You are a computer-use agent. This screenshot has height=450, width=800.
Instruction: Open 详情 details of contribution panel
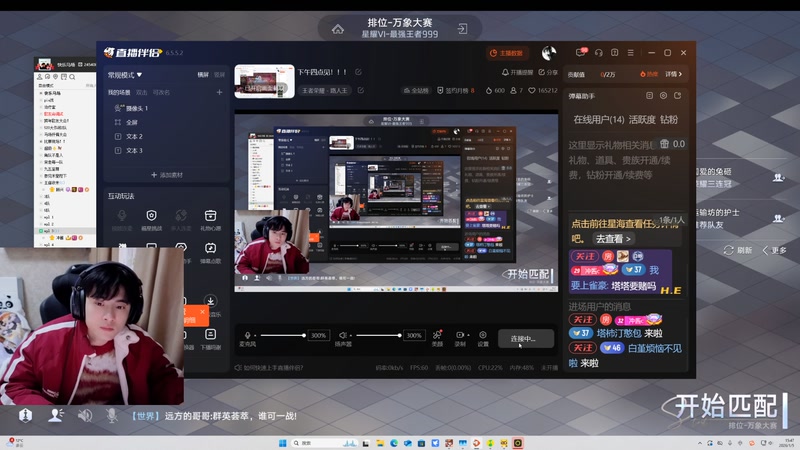click(673, 74)
